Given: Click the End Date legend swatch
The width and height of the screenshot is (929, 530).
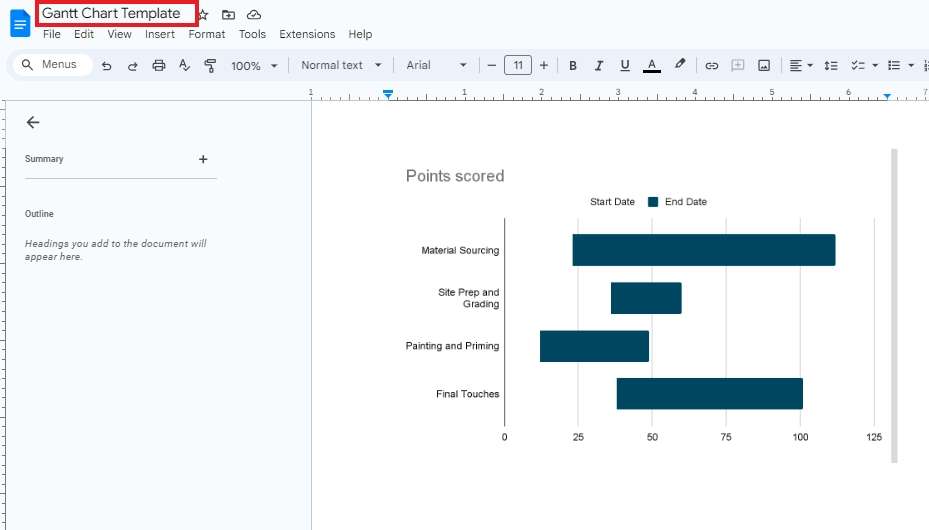Looking at the screenshot, I should click(653, 202).
